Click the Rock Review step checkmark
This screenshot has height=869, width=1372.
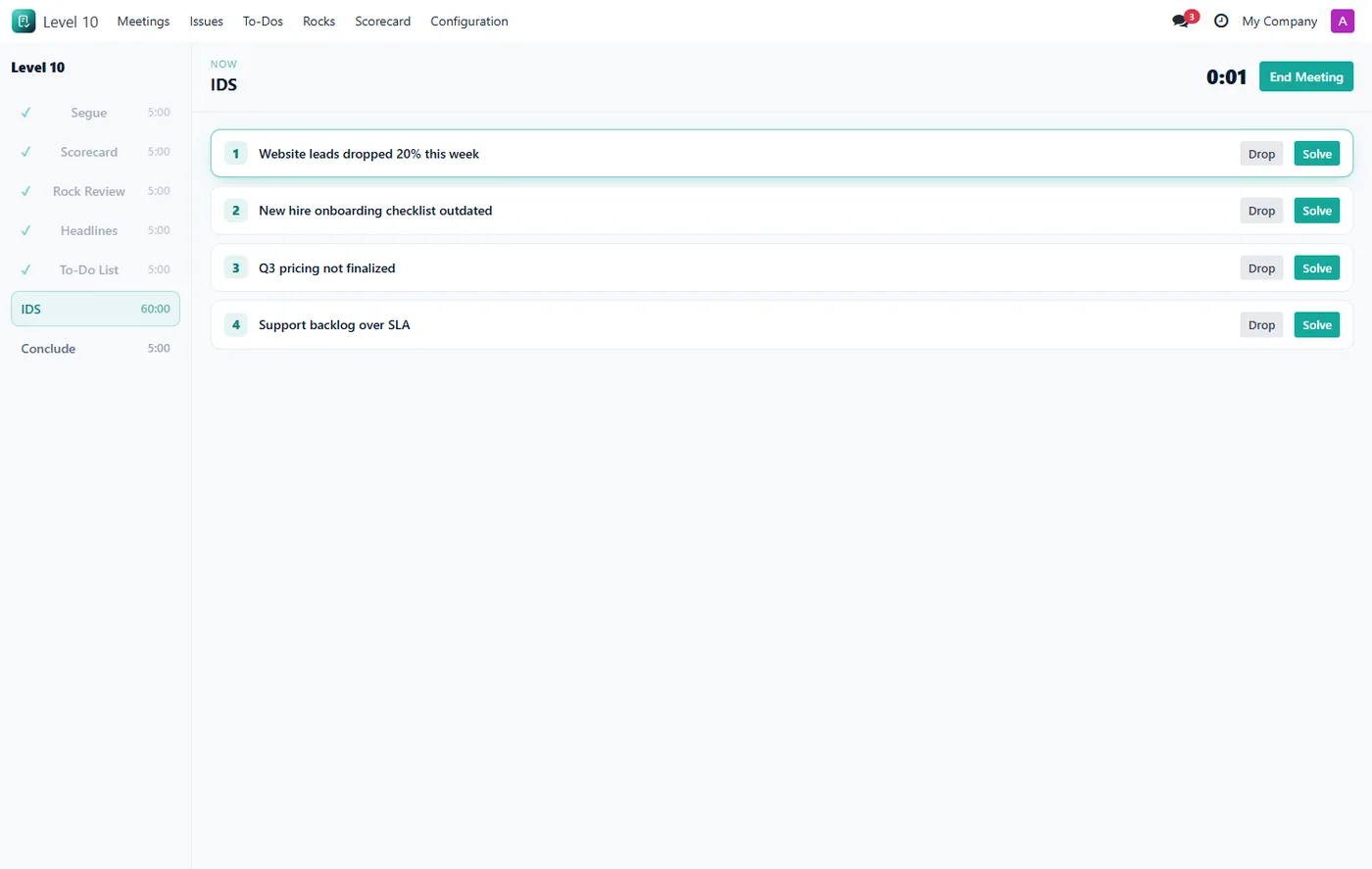point(25,191)
